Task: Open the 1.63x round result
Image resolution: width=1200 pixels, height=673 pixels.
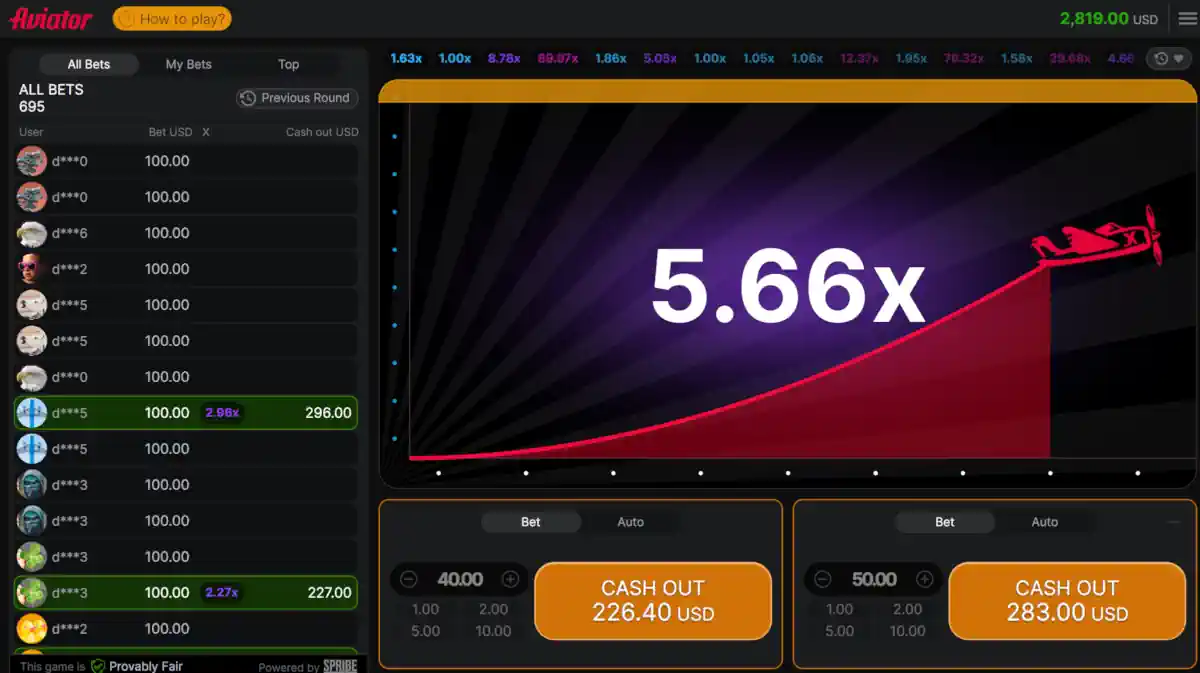Action: point(406,59)
